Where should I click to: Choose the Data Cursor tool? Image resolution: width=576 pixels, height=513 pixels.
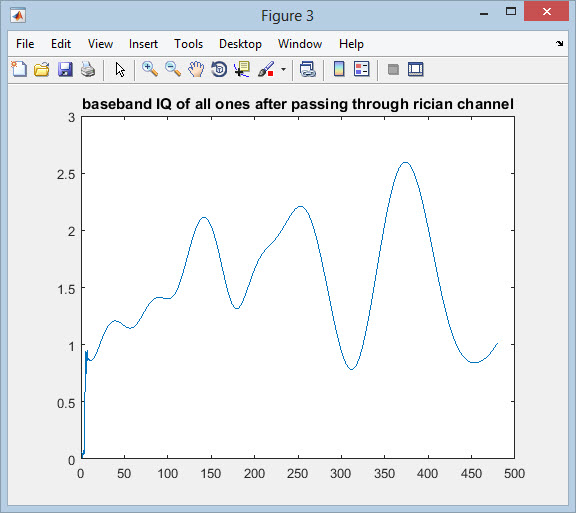pos(242,69)
